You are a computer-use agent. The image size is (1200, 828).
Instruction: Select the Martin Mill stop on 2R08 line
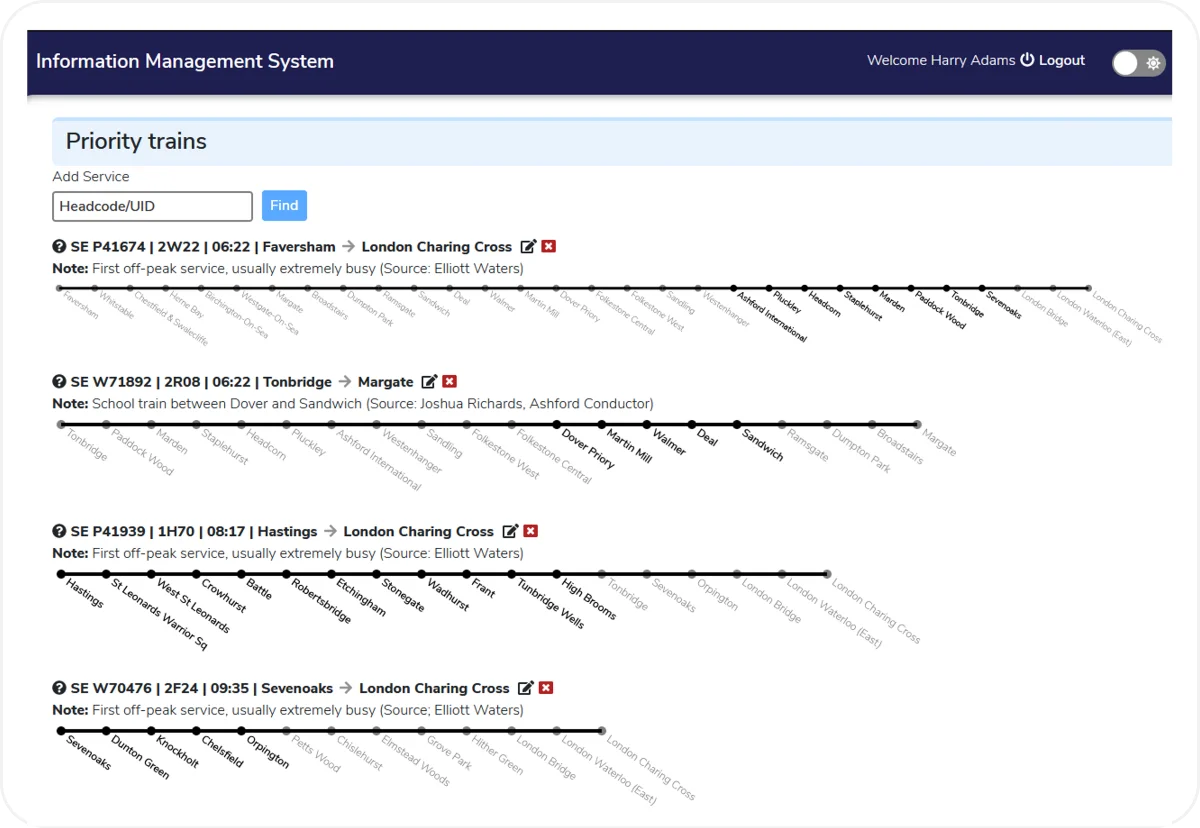tap(602, 425)
